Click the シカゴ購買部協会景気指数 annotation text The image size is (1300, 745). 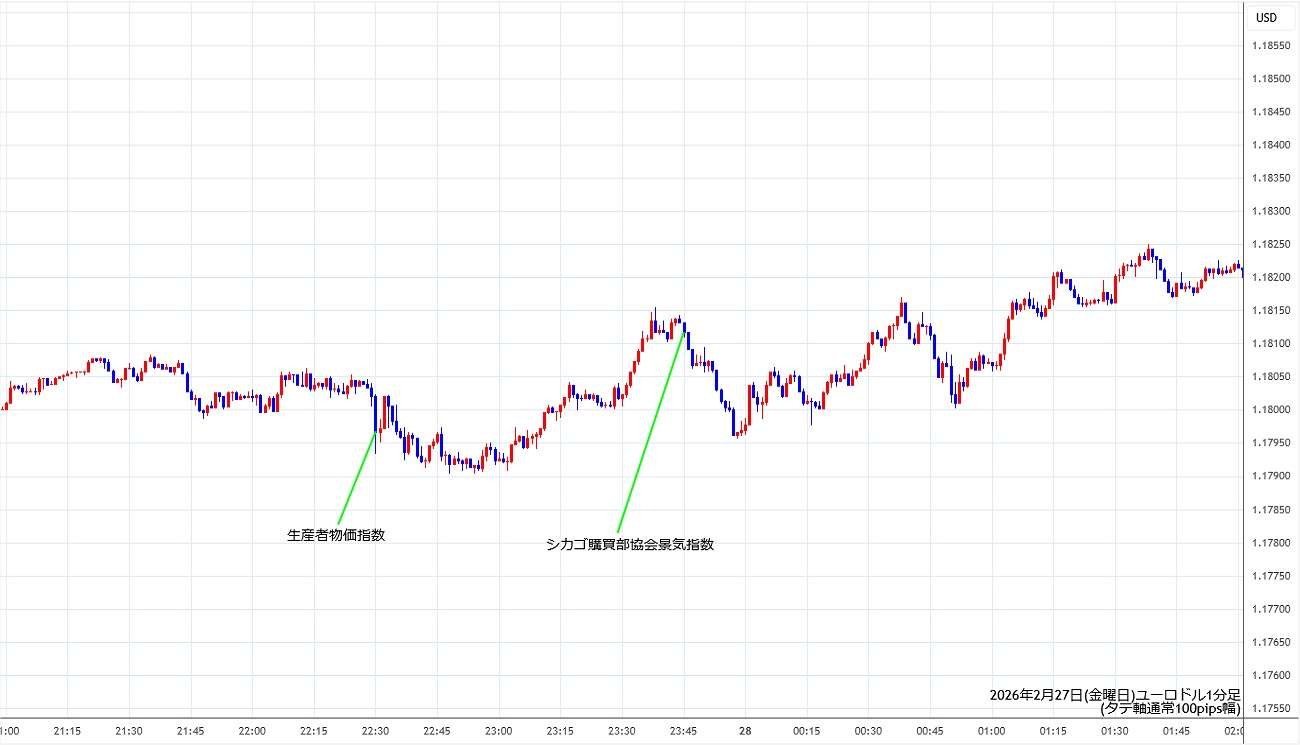630,545
